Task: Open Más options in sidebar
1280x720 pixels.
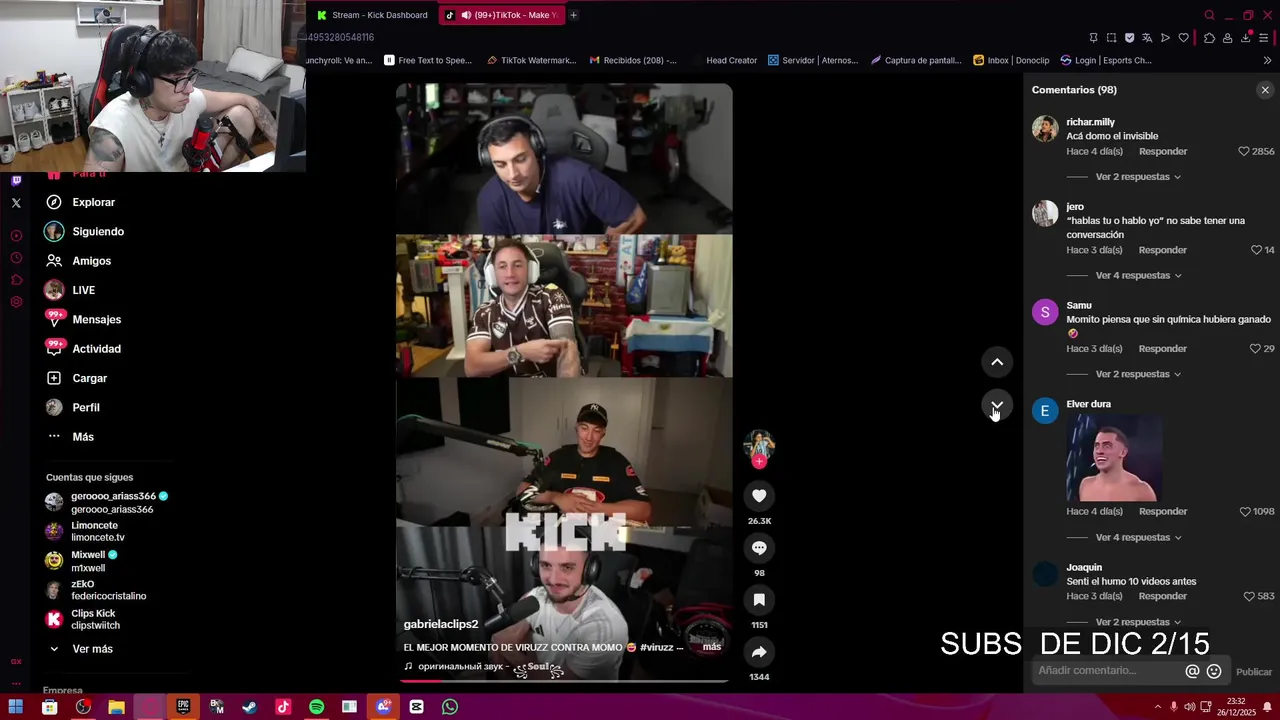Action: tap(70, 437)
